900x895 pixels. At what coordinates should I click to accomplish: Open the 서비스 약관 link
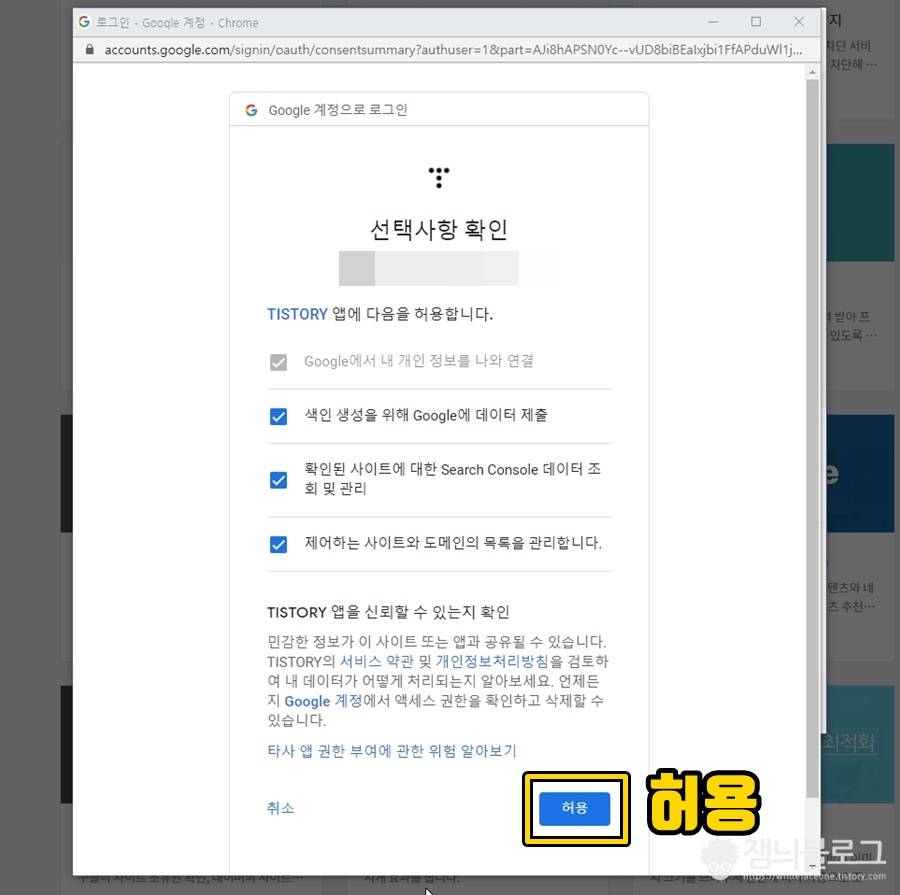[x=377, y=661]
